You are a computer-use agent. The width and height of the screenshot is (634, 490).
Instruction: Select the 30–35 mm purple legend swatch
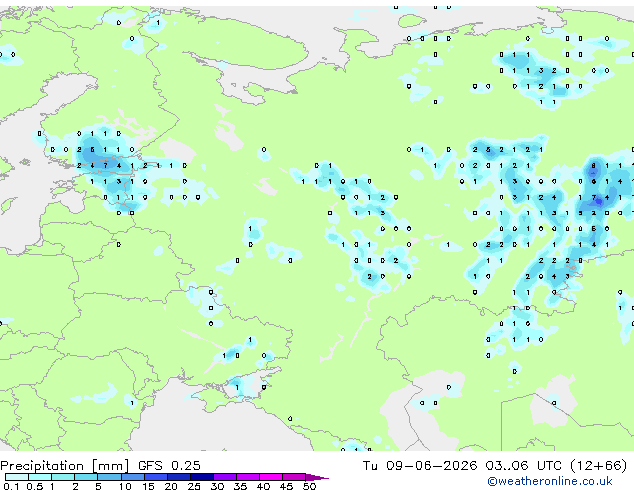tap(225, 477)
